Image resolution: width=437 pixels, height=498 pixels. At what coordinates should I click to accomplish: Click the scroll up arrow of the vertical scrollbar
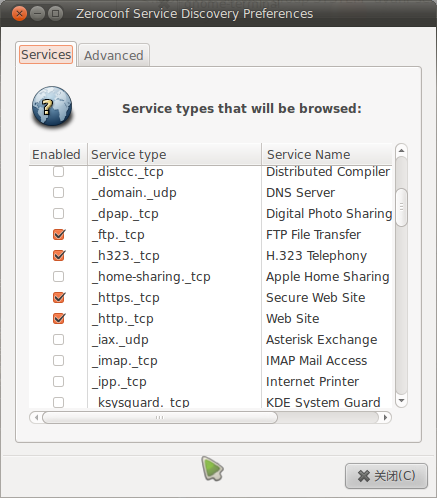point(401,151)
